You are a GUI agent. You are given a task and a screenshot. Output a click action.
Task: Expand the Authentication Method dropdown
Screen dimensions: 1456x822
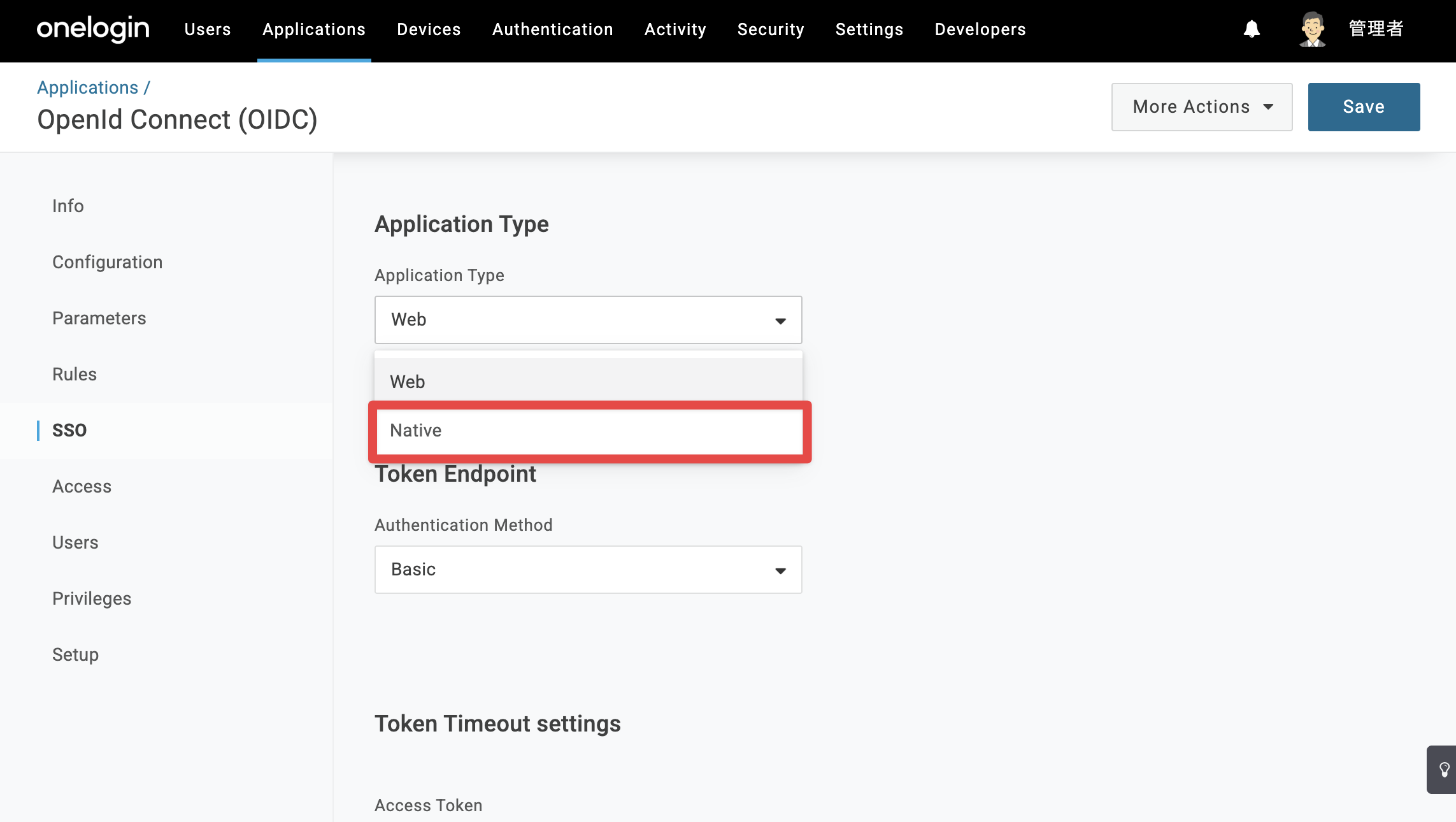pyautogui.click(x=589, y=570)
